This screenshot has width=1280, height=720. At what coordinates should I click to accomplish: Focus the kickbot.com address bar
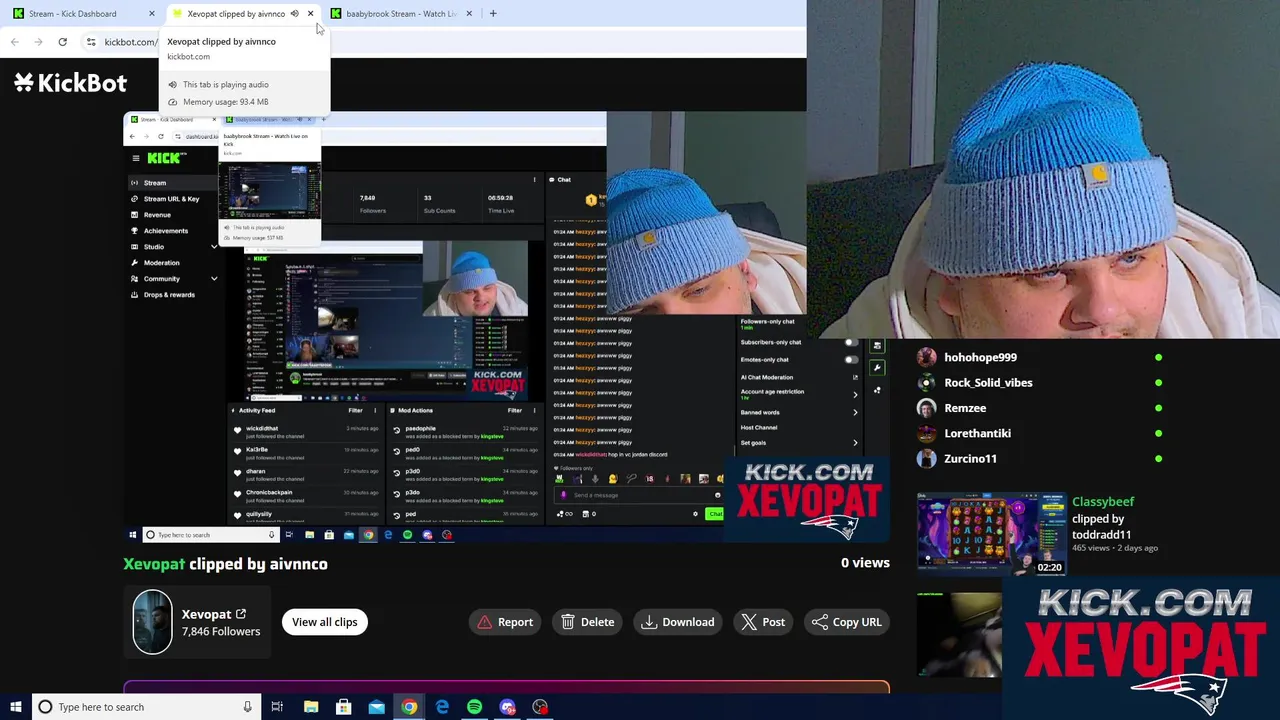[130, 42]
